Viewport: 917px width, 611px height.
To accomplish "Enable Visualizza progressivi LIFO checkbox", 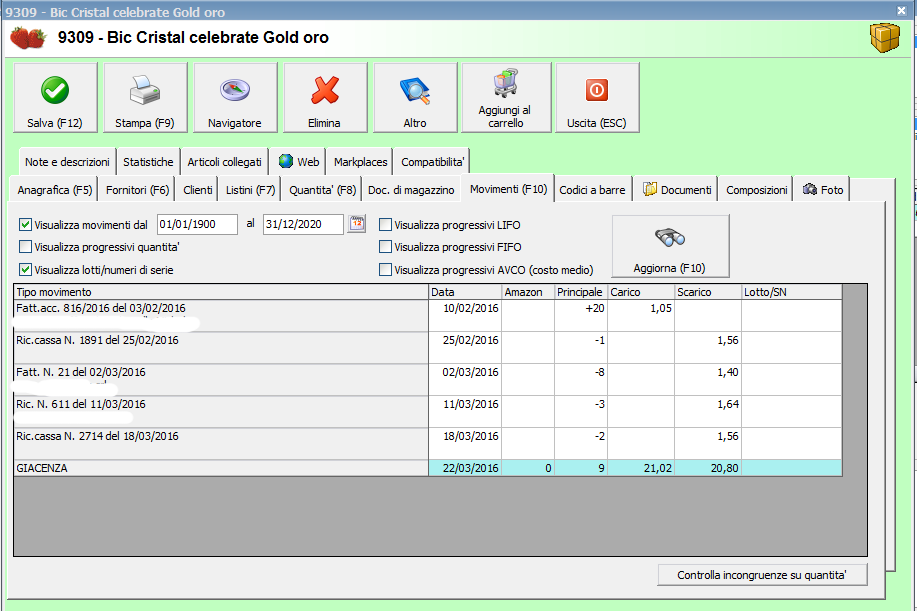I will coord(385,225).
